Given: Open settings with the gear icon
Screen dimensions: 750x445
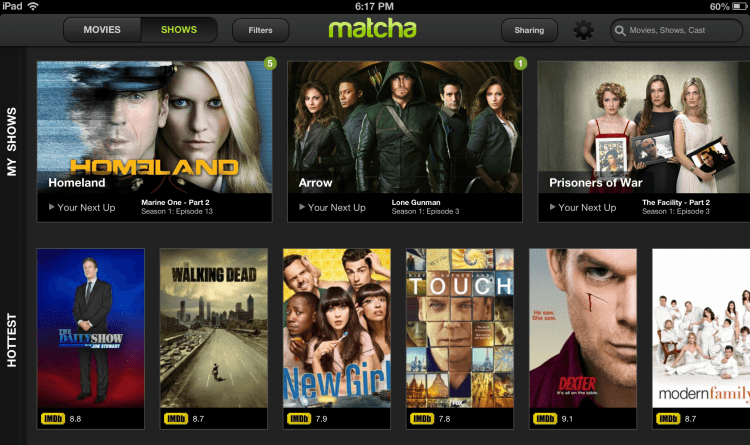Looking at the screenshot, I should click(x=584, y=30).
